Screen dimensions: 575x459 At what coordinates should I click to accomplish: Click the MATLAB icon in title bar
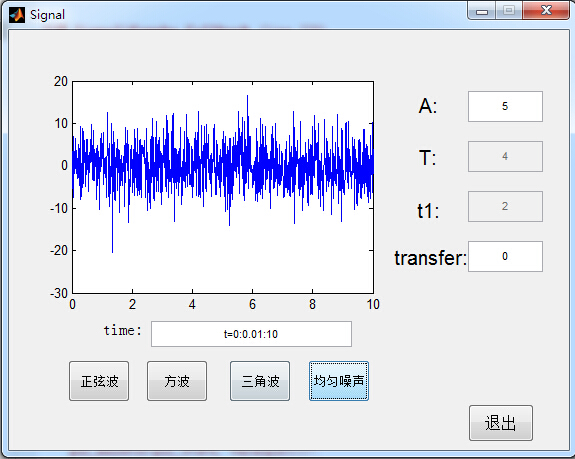(17, 15)
